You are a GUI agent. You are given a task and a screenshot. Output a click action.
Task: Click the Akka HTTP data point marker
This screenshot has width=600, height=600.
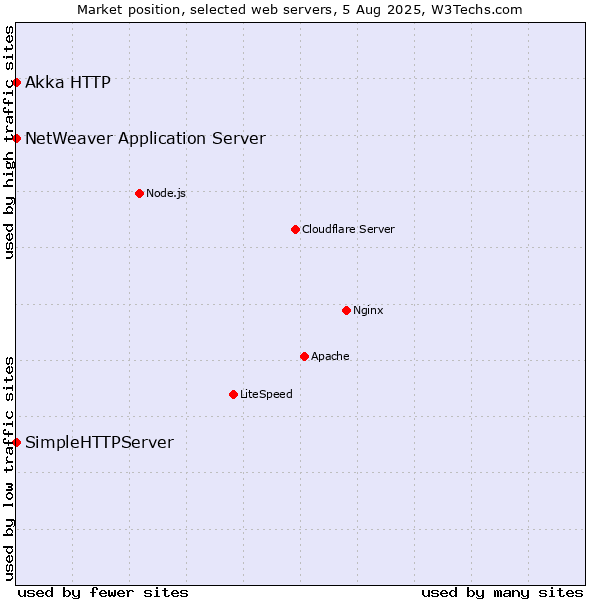pyautogui.click(x=16, y=83)
